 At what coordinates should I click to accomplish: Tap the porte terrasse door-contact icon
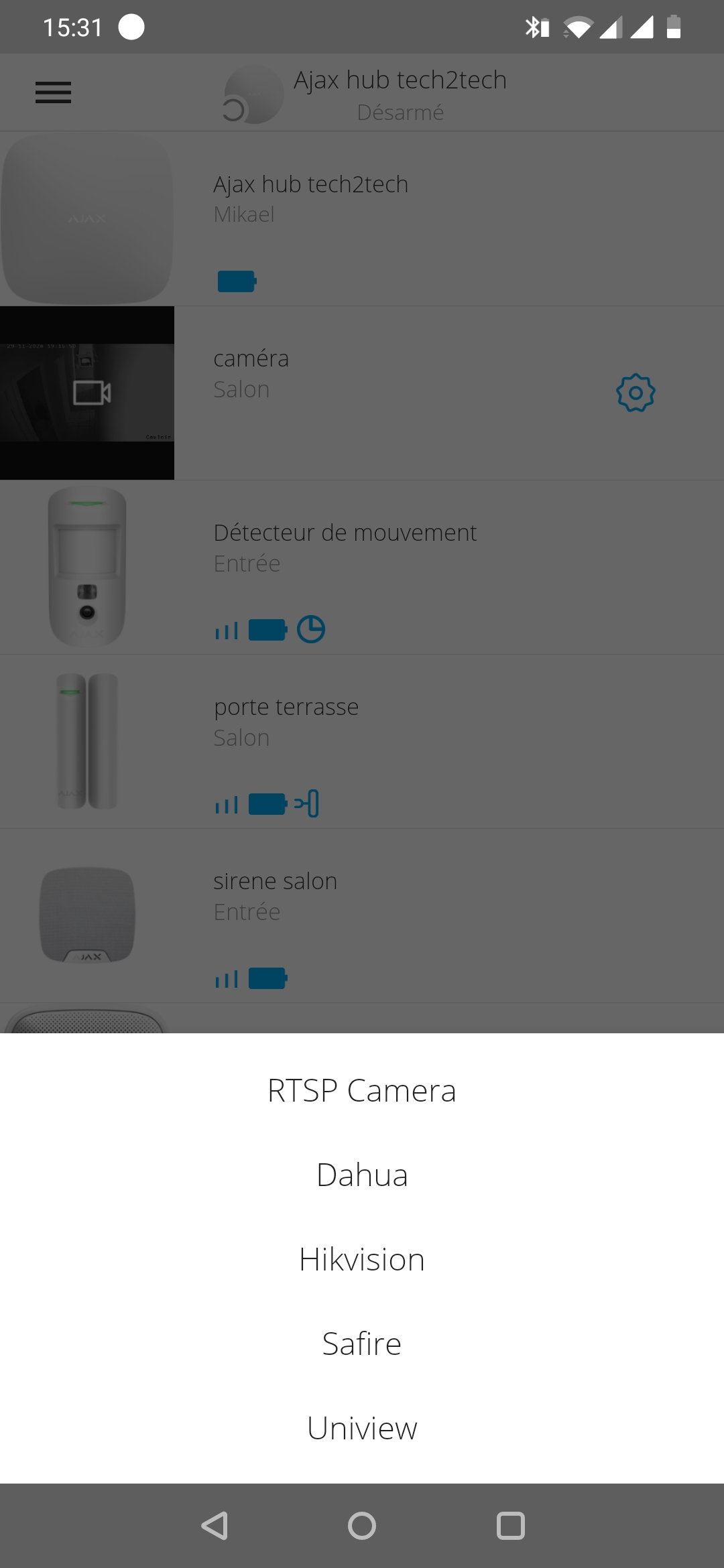[306, 803]
